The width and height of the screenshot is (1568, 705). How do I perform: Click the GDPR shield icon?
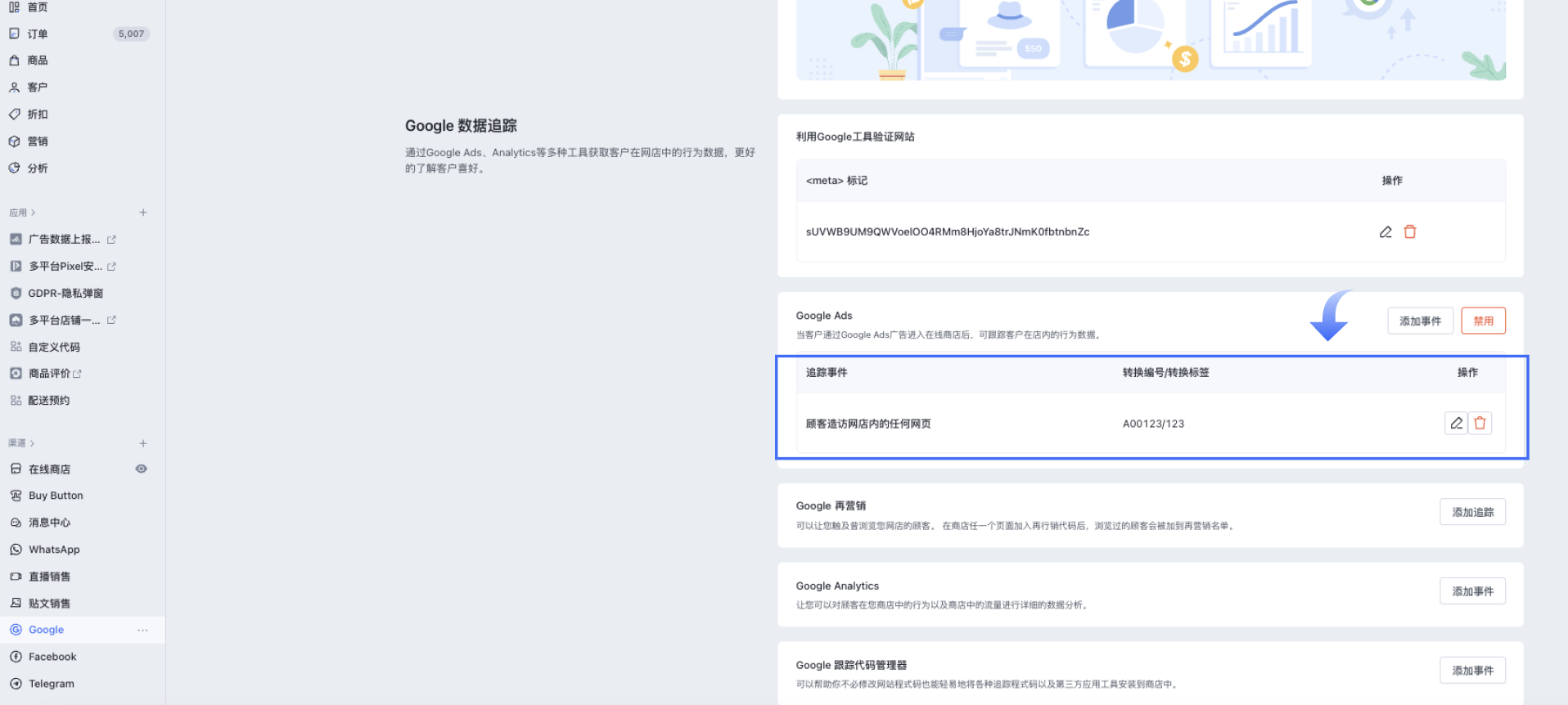(16, 293)
